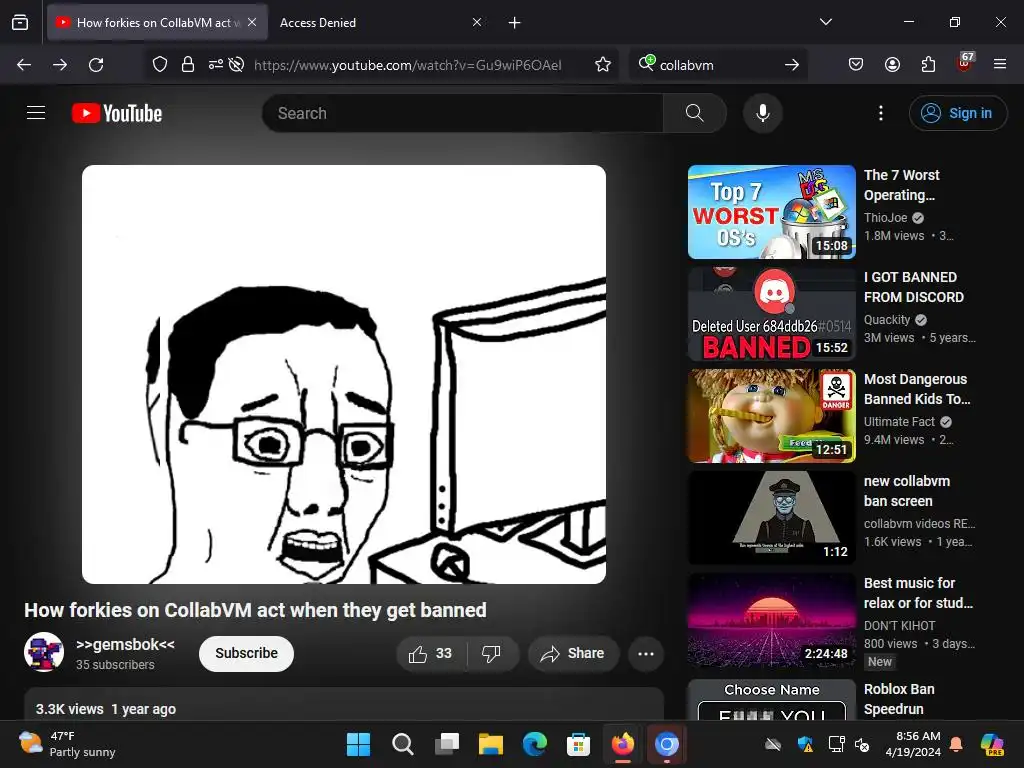Focus the YouTube URL address bar

[408, 65]
